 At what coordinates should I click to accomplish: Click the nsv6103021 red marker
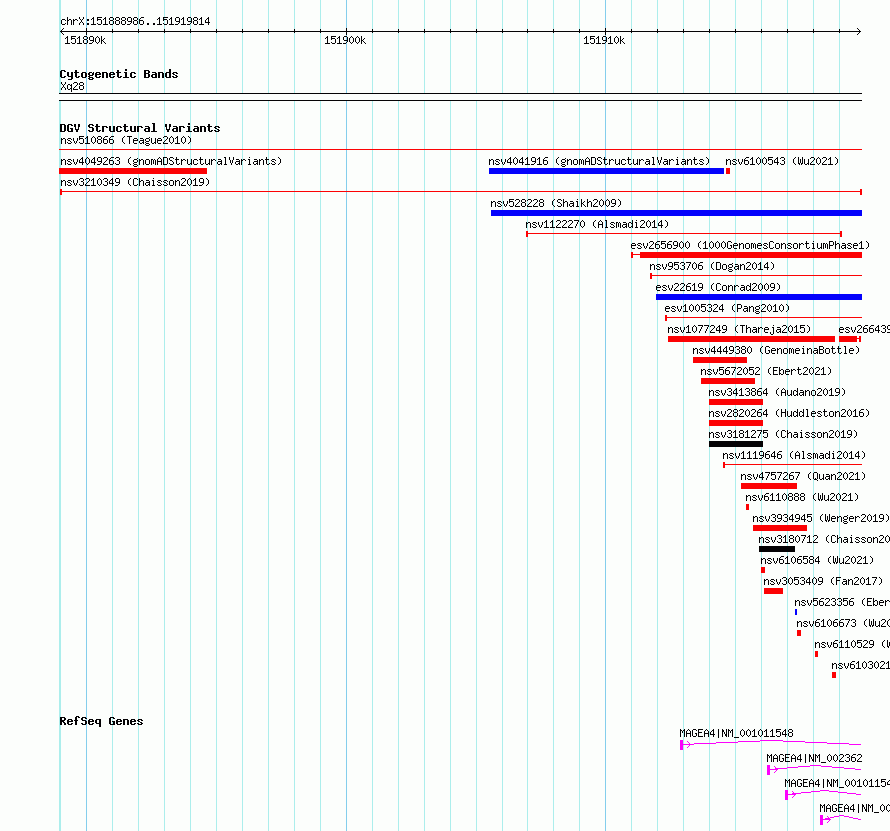(834, 675)
